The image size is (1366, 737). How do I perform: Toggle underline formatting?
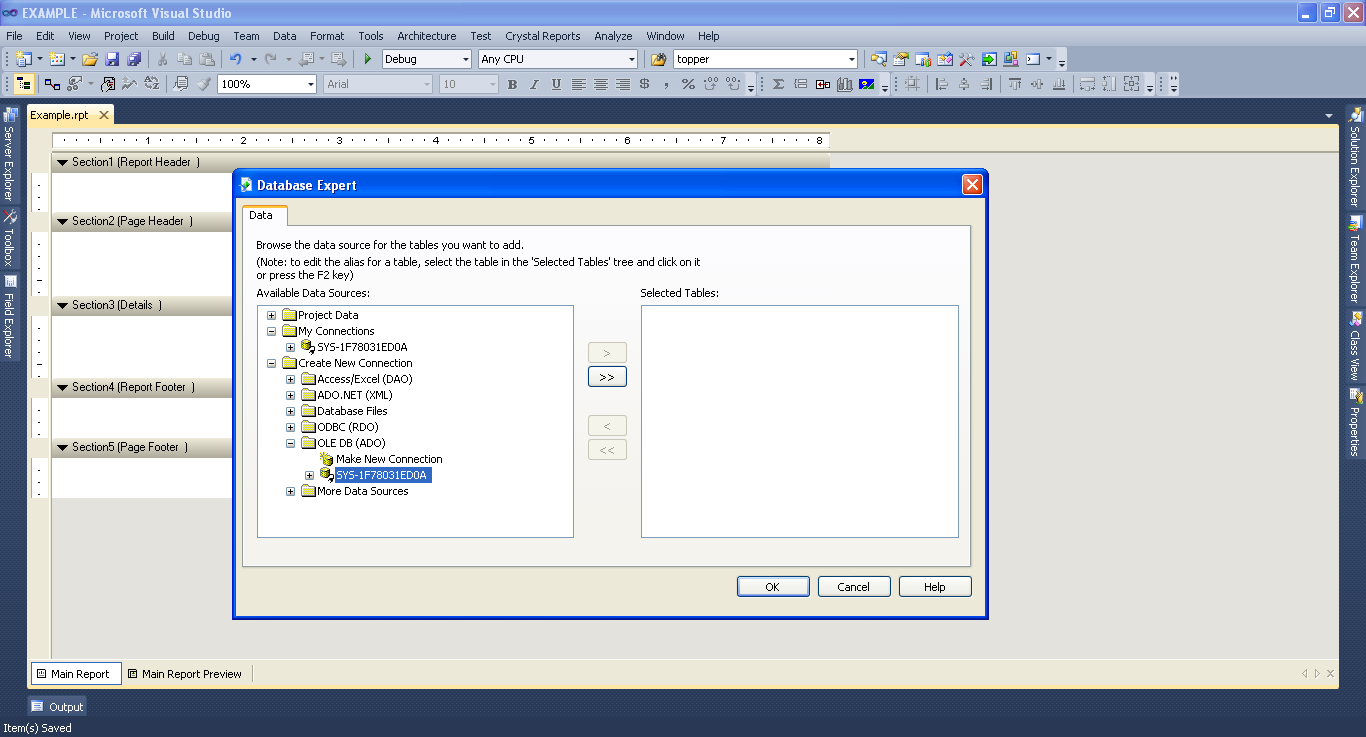coord(555,85)
